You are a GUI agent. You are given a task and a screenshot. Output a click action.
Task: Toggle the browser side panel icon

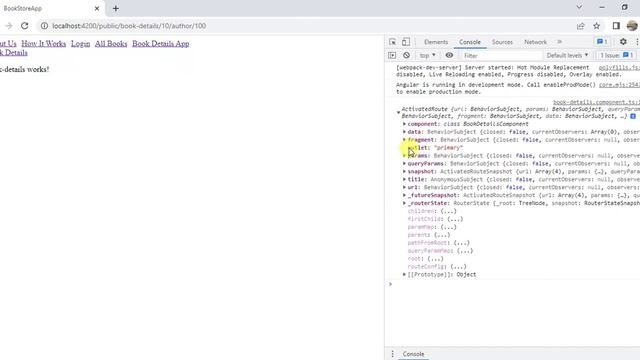point(616,26)
